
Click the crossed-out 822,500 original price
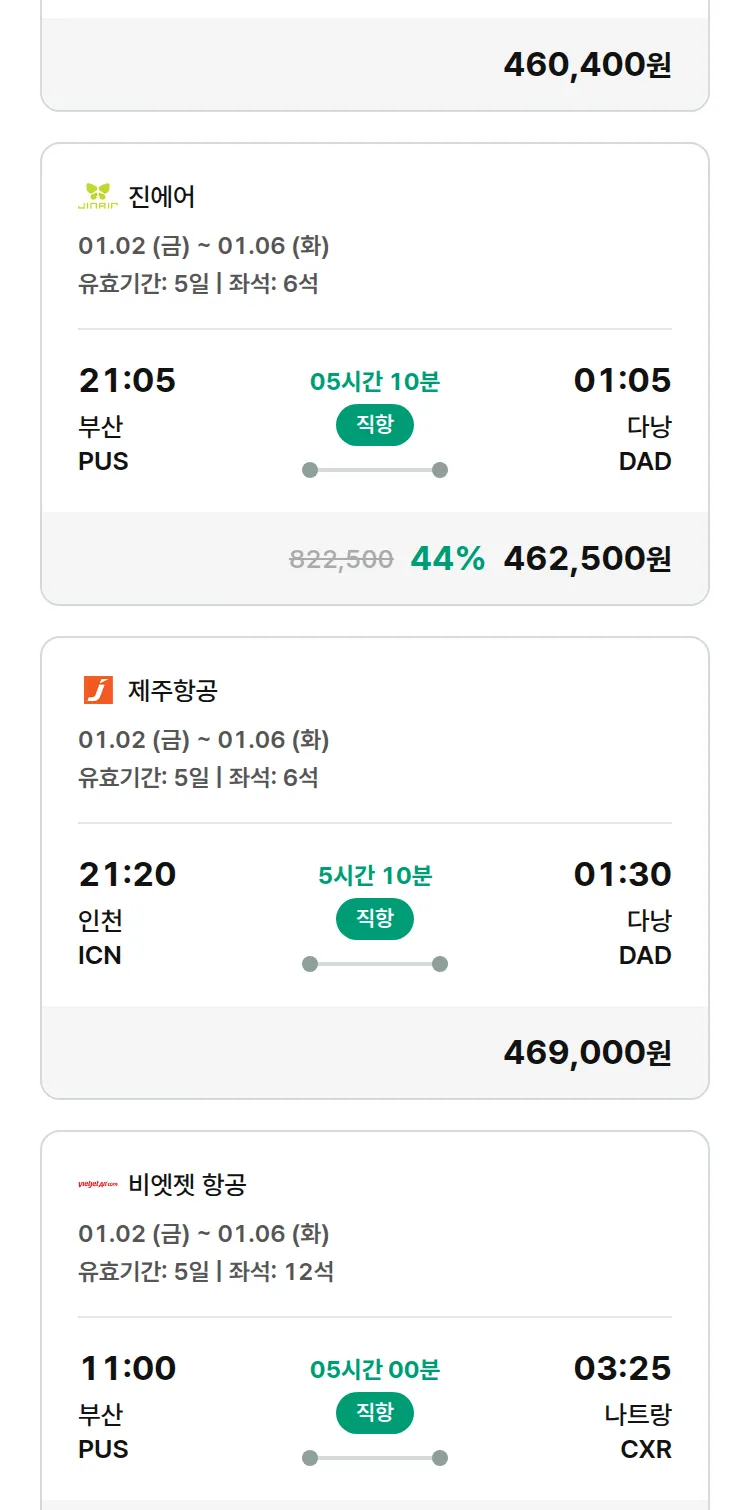pyautogui.click(x=341, y=560)
